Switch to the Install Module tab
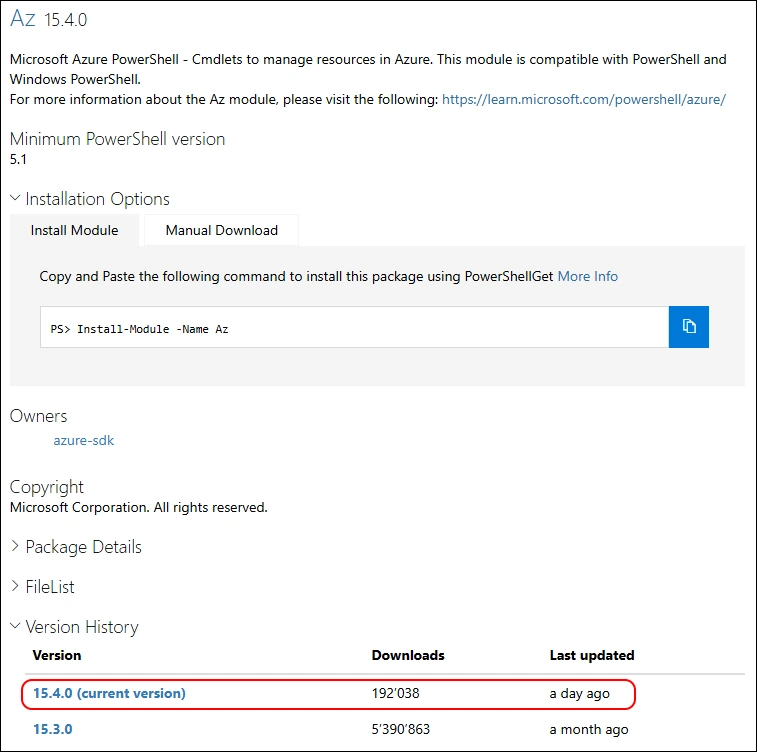The image size is (757, 752). [x=75, y=230]
